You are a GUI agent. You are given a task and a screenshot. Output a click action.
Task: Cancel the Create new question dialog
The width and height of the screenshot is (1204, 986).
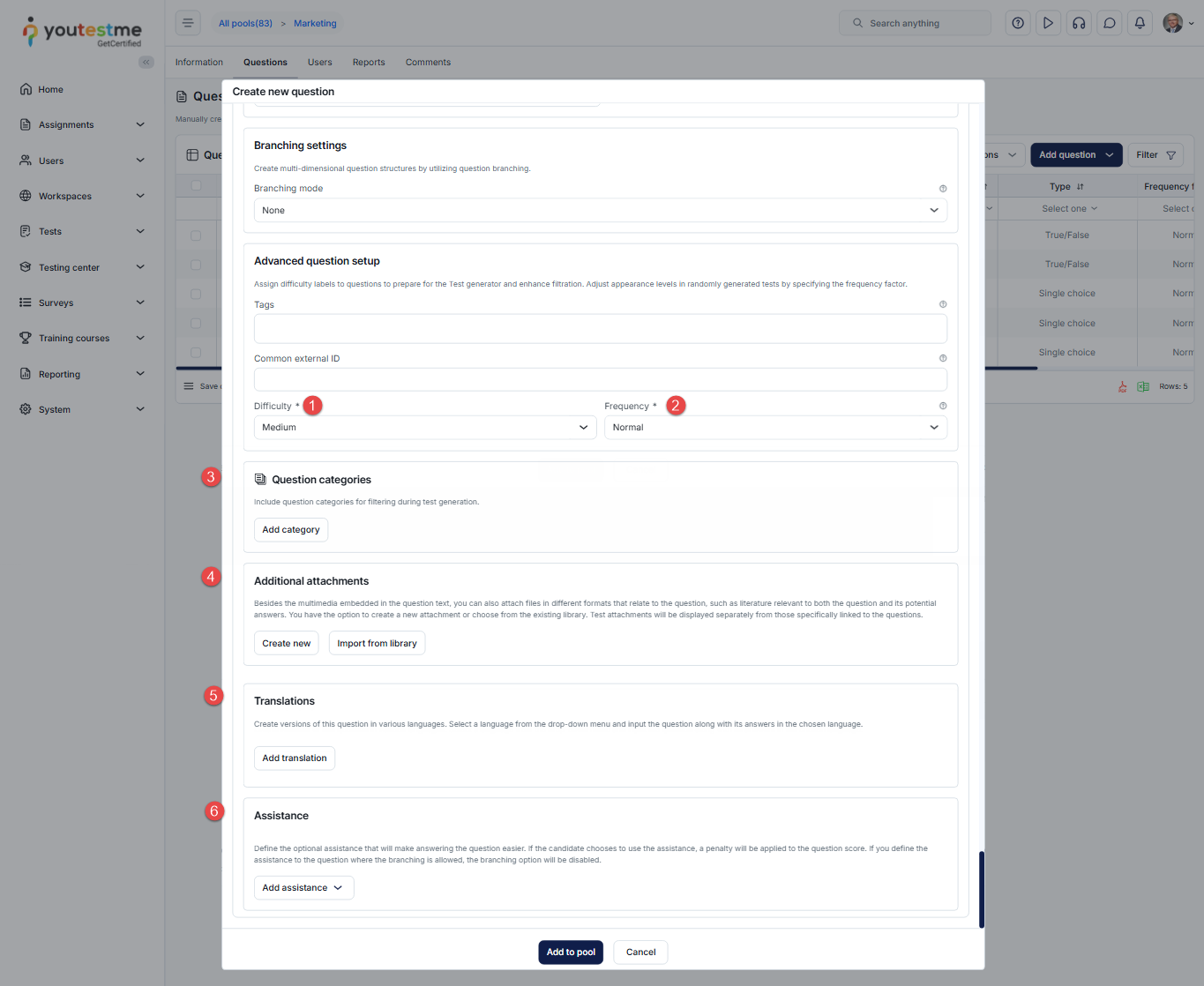coord(640,952)
